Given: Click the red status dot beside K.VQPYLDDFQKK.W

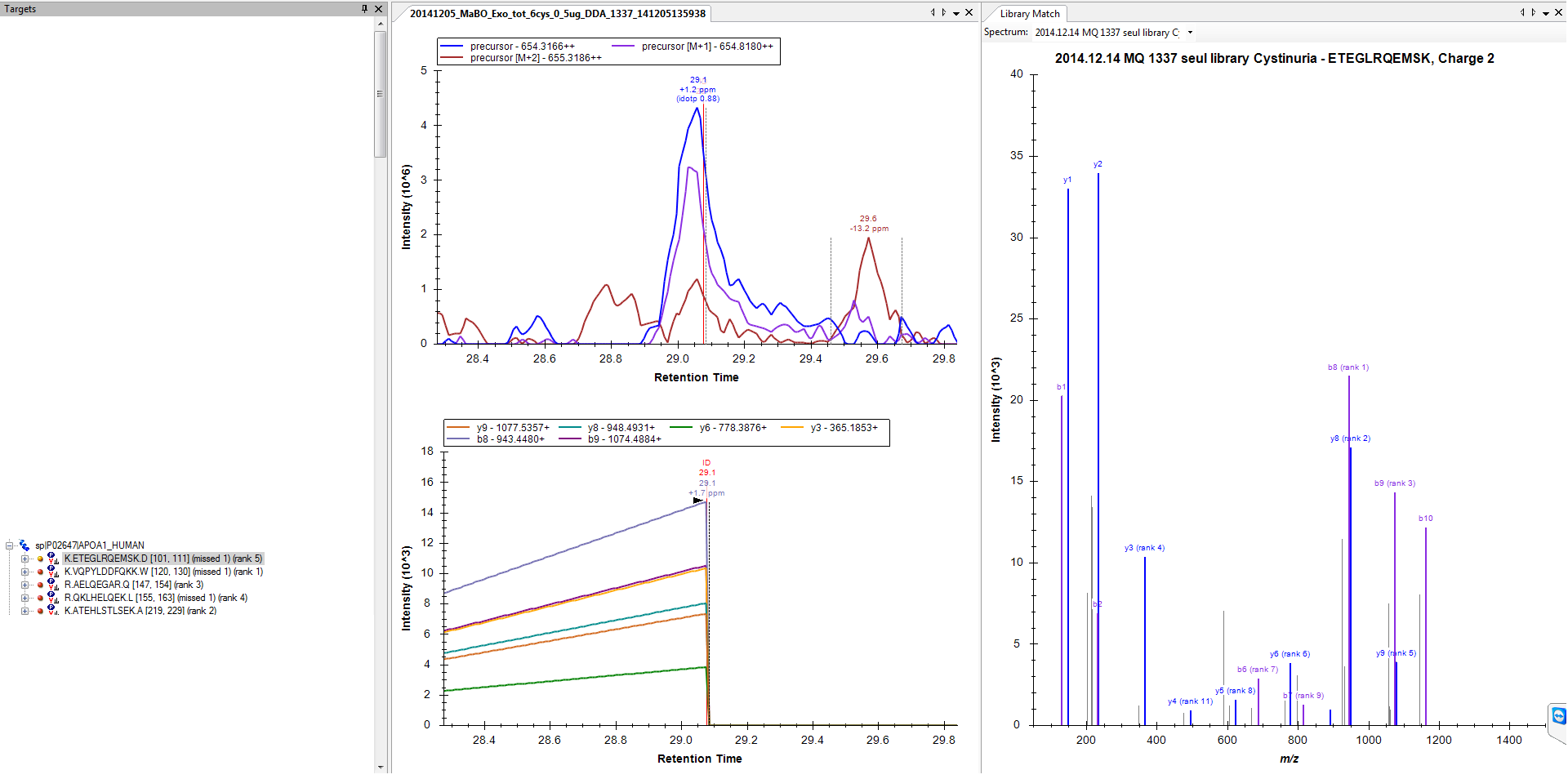Looking at the screenshot, I should click(40, 572).
